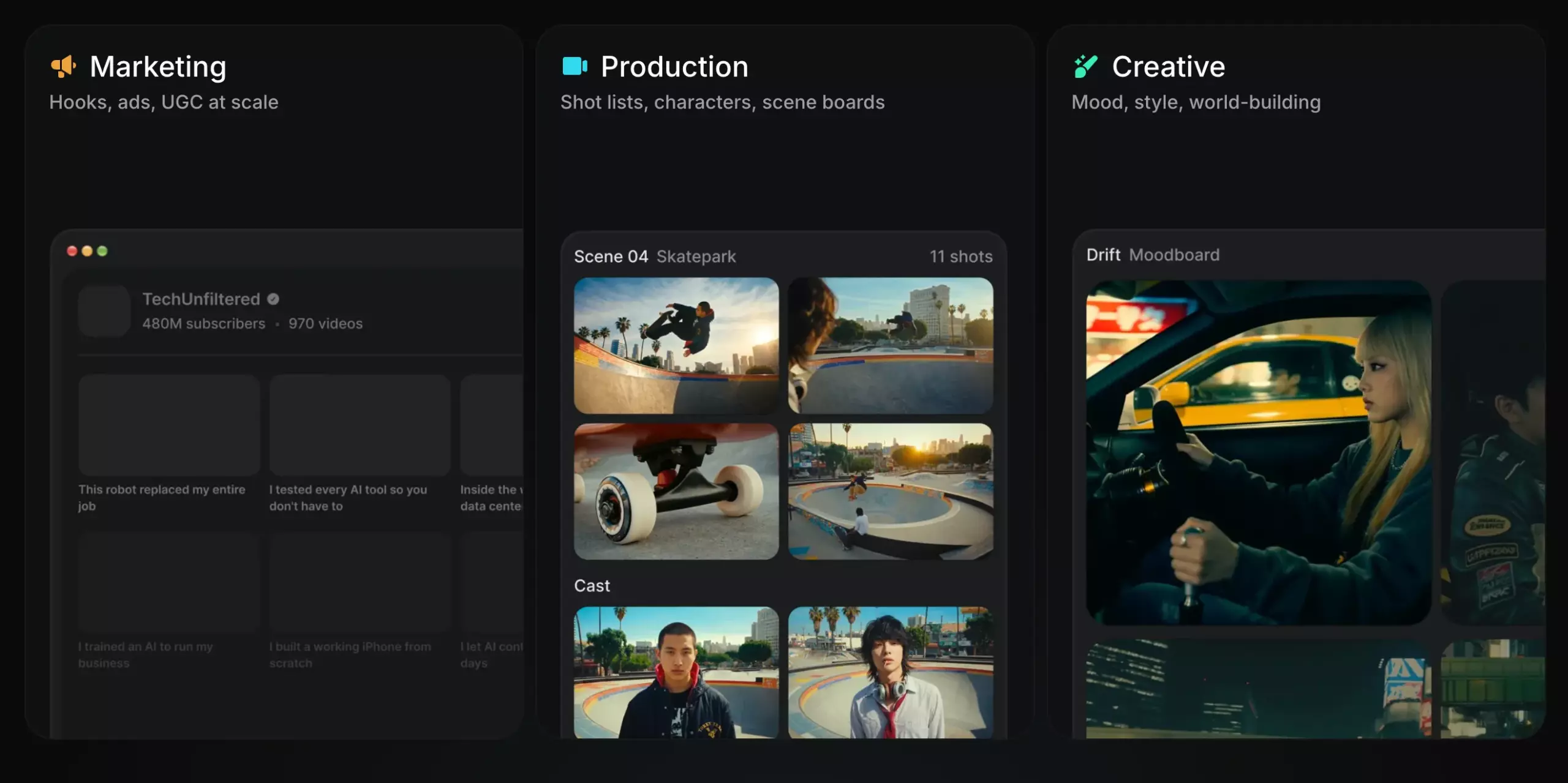
Task: Click the '970 videos' text
Action: [325, 323]
